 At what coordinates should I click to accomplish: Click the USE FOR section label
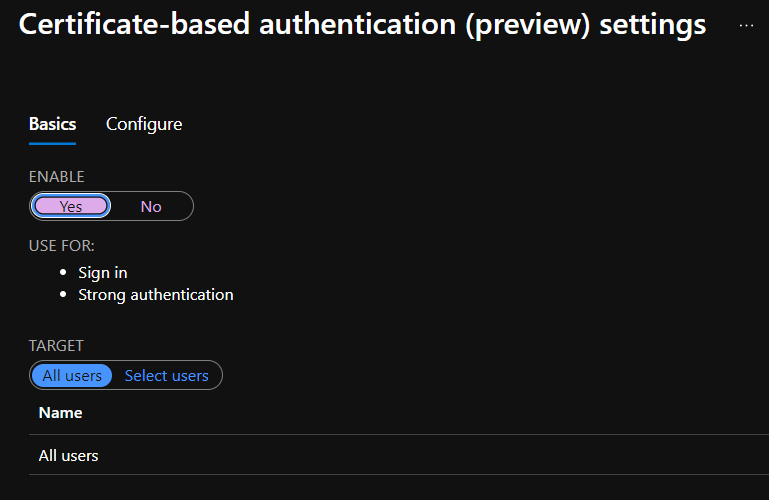pos(68,246)
